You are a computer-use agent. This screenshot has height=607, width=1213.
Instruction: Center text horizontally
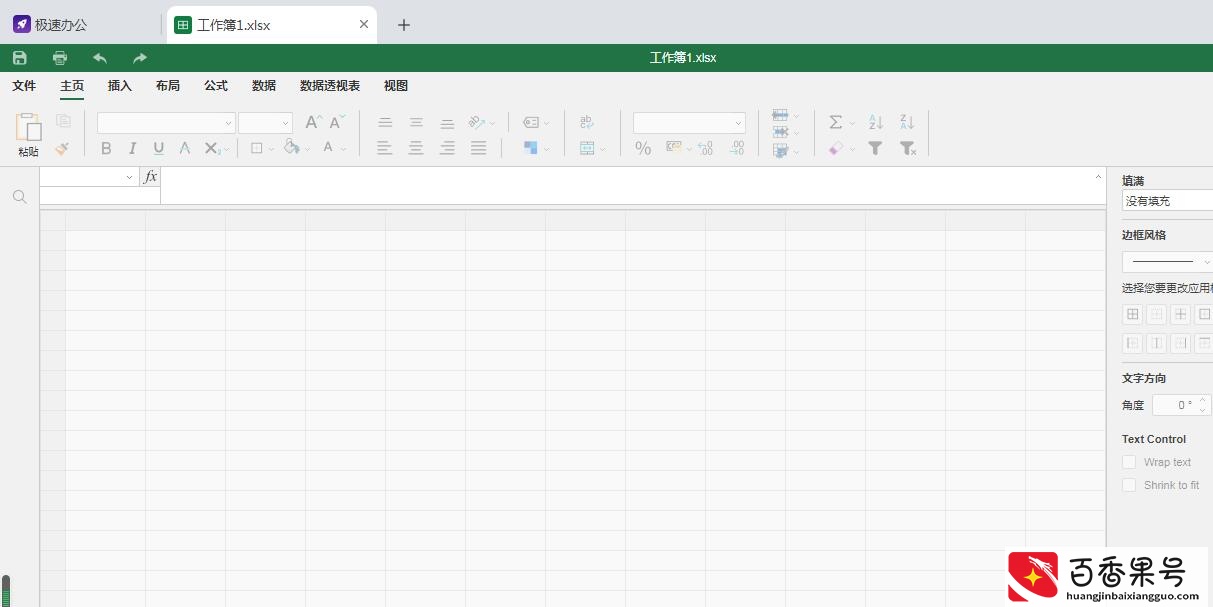[416, 148]
